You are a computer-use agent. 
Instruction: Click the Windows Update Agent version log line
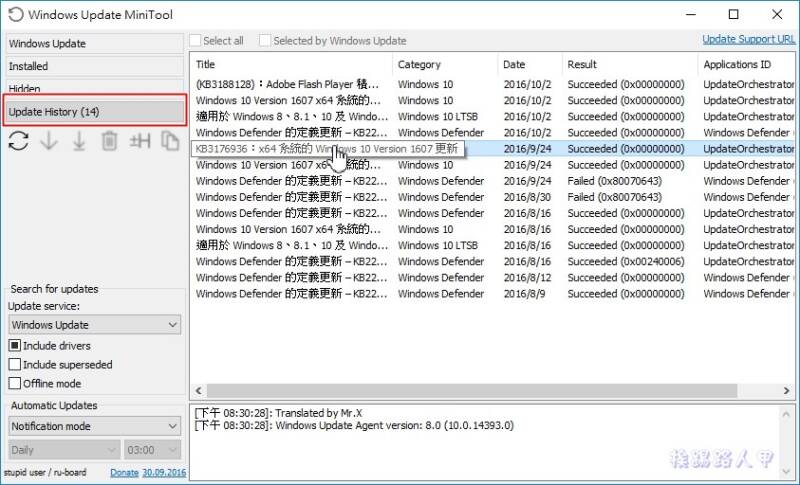(x=354, y=425)
